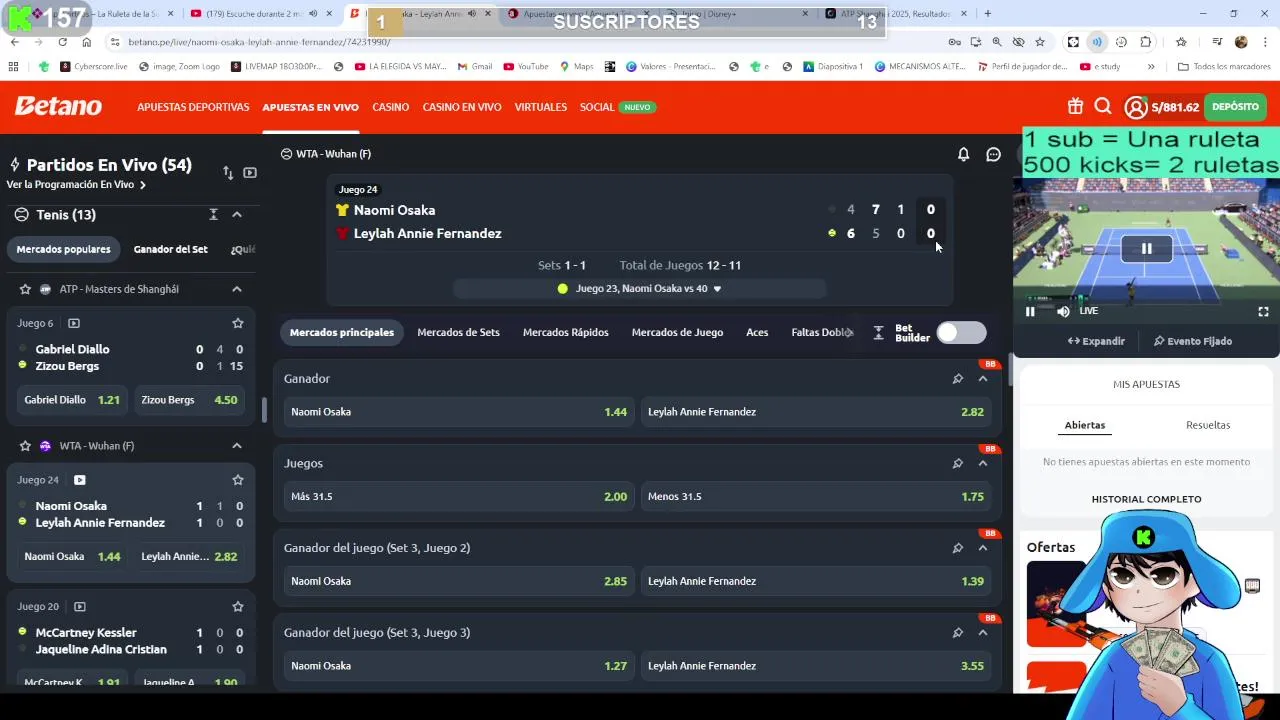Switch to Mercados de Sets tab
This screenshot has height=720, width=1280.
pos(458,333)
